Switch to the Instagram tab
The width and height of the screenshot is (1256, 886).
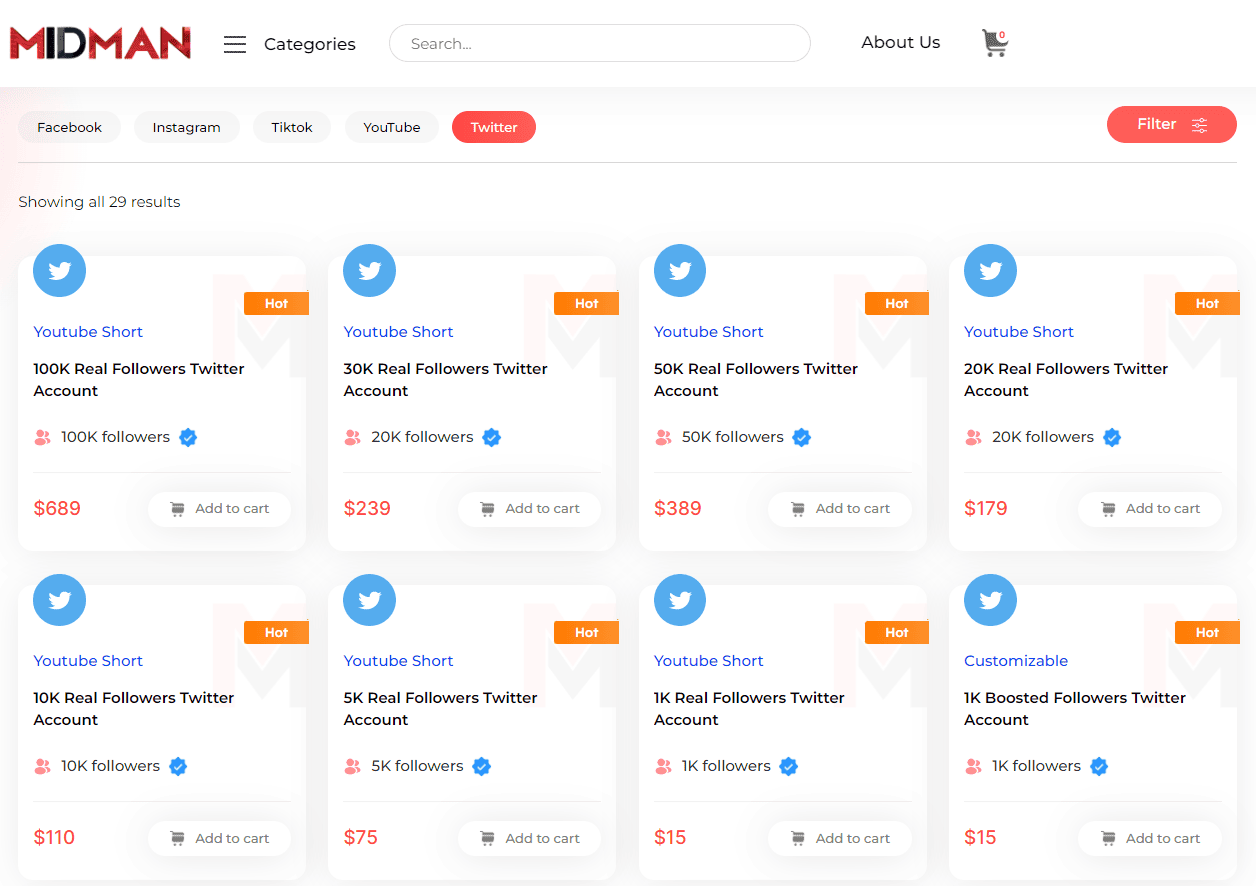click(x=186, y=127)
